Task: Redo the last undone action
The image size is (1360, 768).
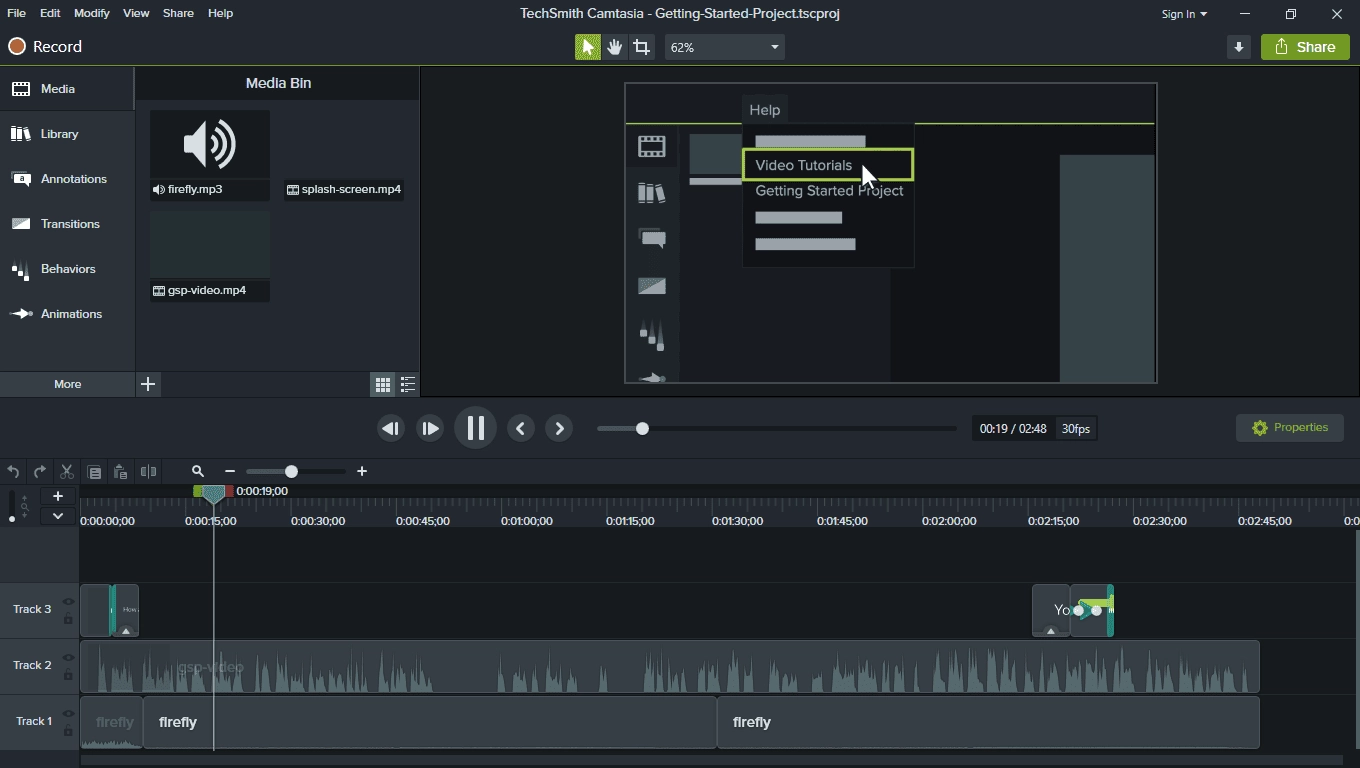Action: 39,472
